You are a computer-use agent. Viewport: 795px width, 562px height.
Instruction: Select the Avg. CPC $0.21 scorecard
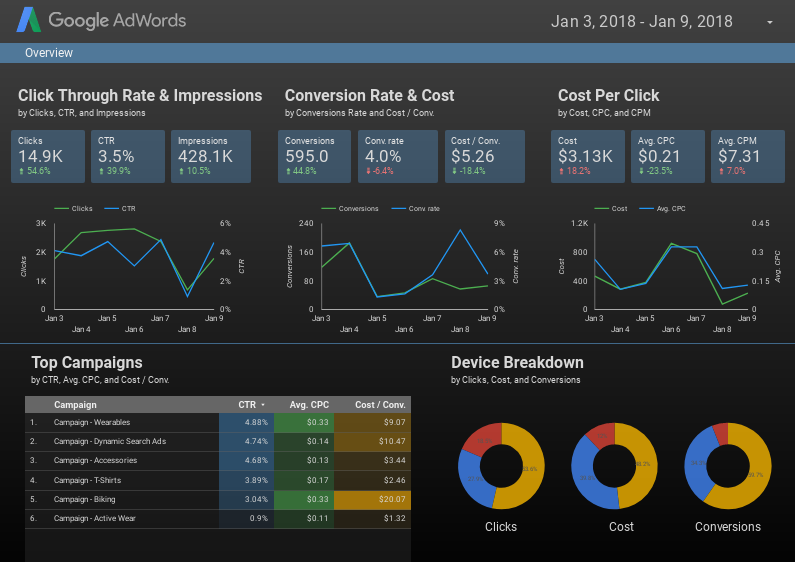[x=668, y=156]
